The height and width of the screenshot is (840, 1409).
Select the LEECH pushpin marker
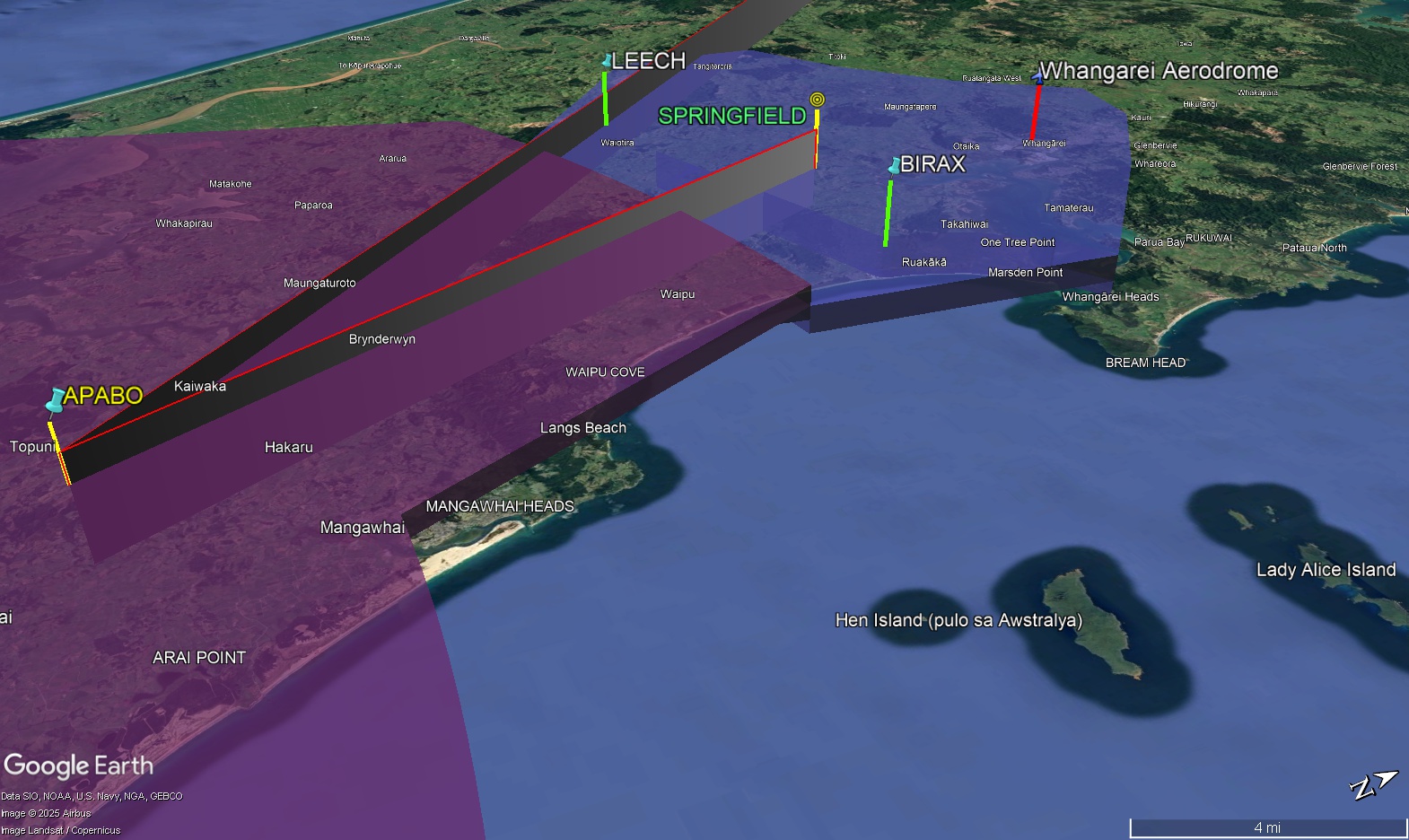click(608, 61)
